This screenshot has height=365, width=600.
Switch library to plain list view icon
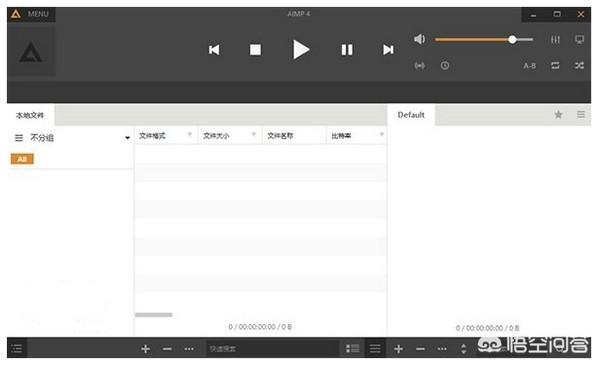(375, 349)
